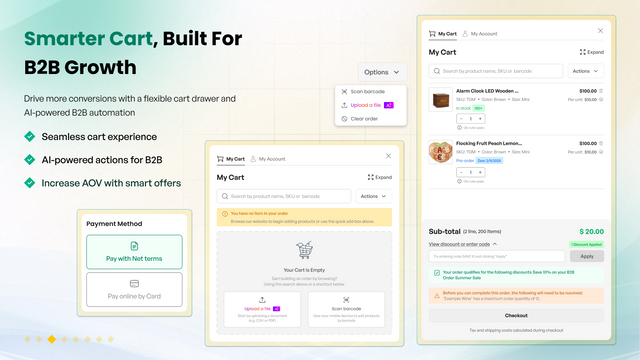Click the upload icon in Options menu
640x360 pixels.
pyautogui.click(x=344, y=105)
